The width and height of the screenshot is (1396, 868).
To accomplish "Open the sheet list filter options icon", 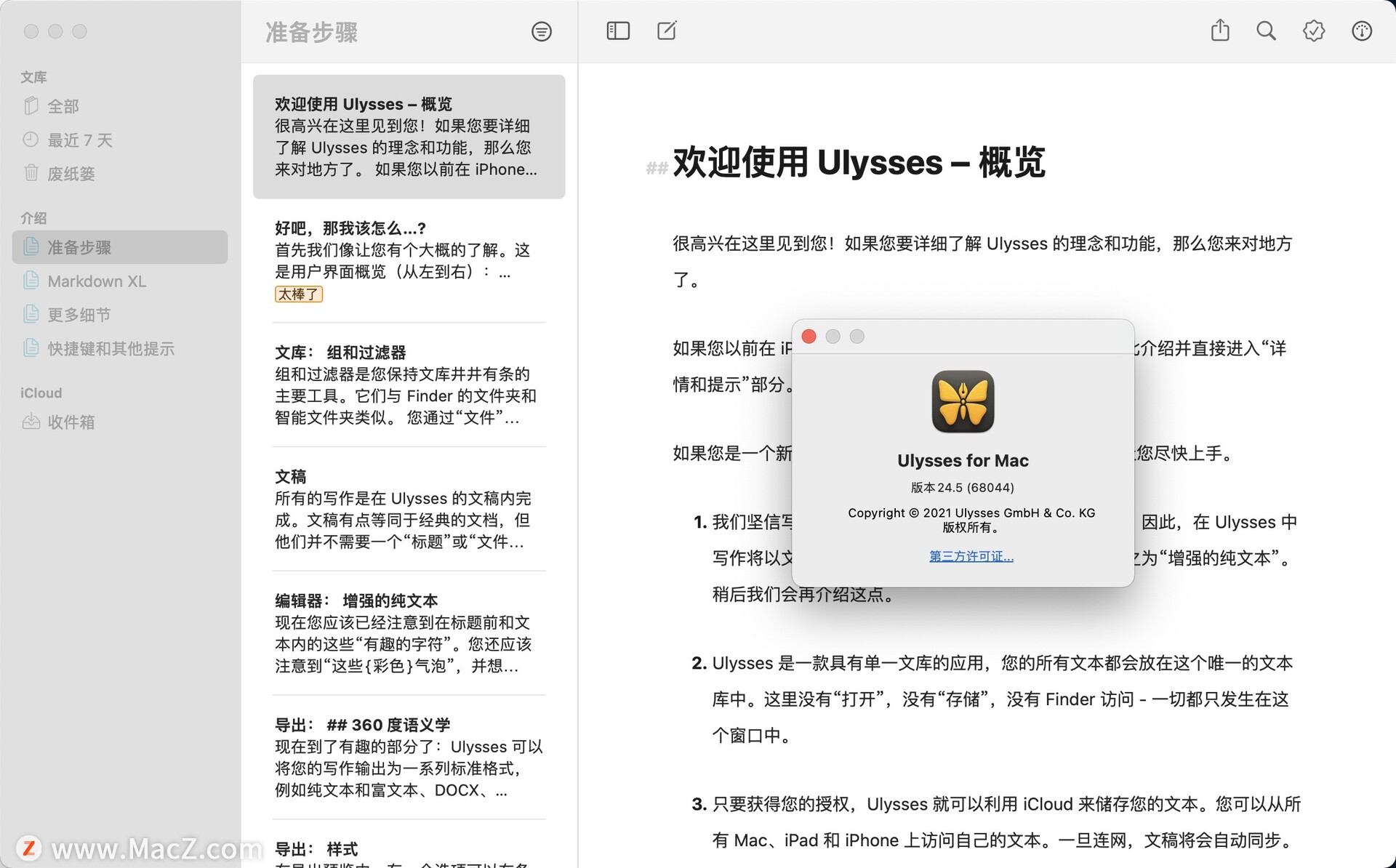I will [541, 31].
